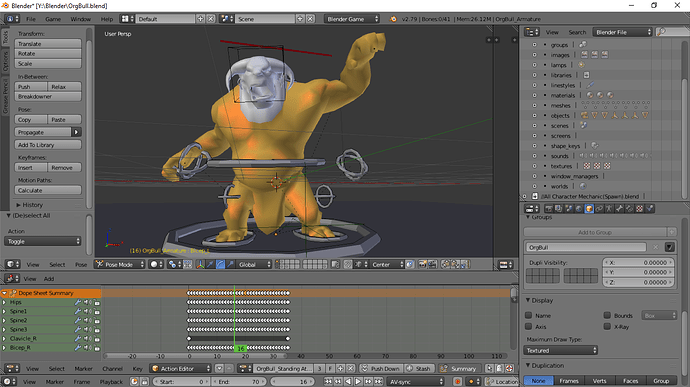Open the World properties tab icon
This screenshot has height=387, width=690.
coord(579,209)
